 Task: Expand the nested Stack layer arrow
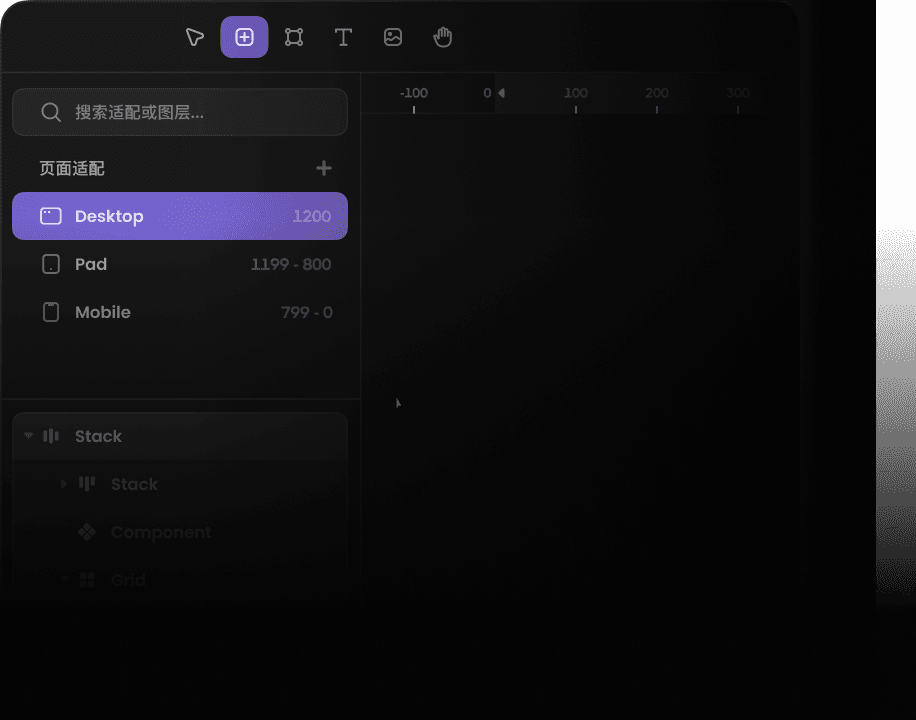click(64, 484)
